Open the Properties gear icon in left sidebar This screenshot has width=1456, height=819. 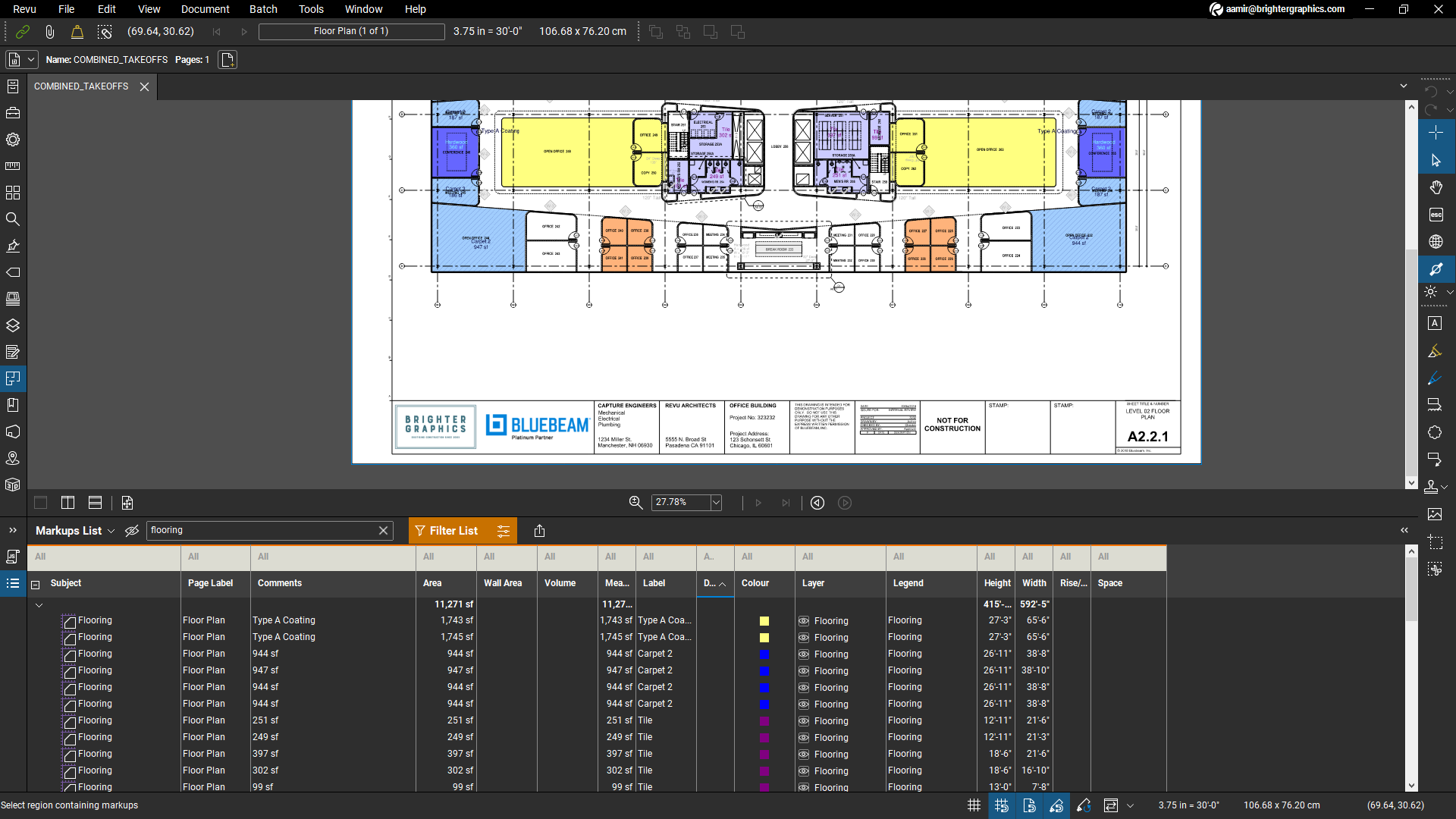pyautogui.click(x=12, y=140)
